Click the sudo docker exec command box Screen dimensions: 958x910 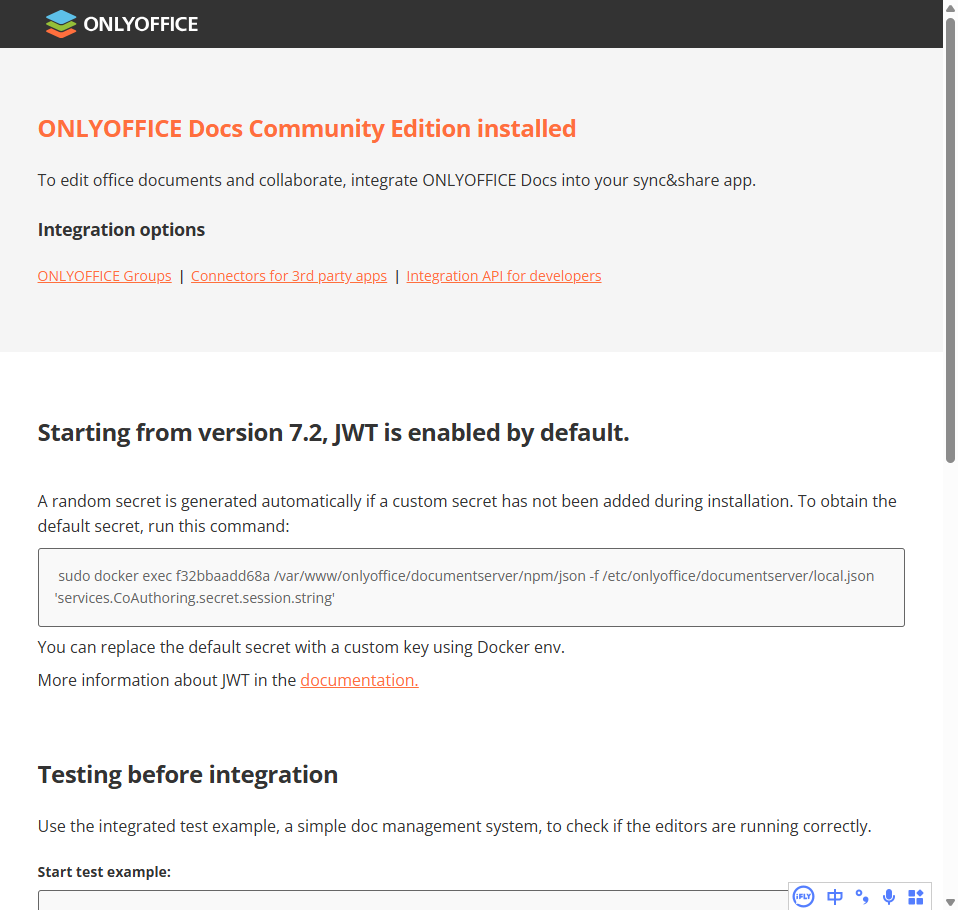click(471, 587)
